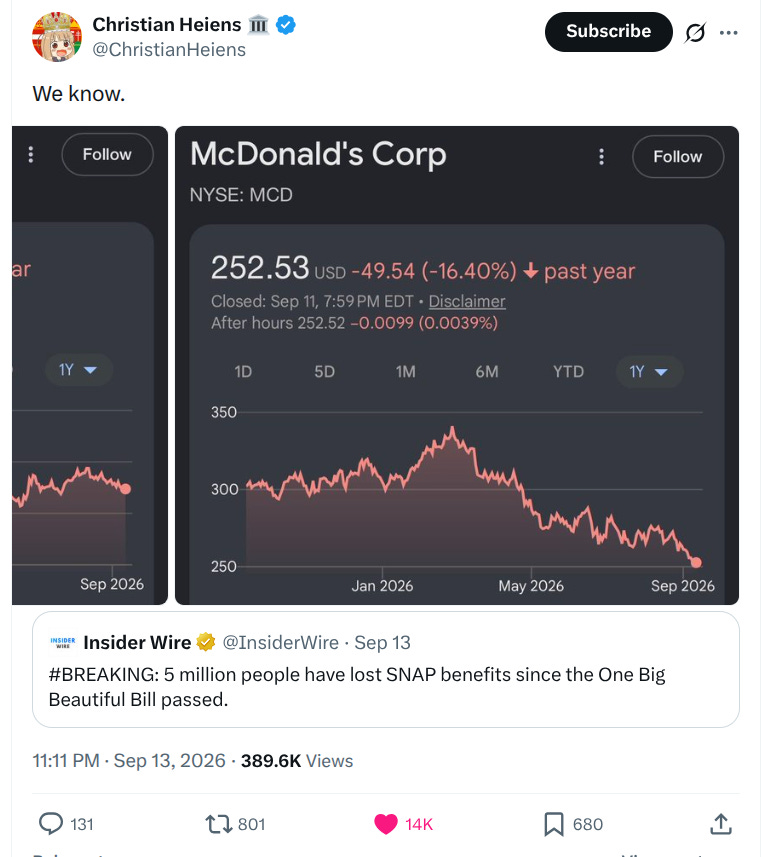
Task: Open the tweet's three-dot more menu
Action: pyautogui.click(x=729, y=33)
